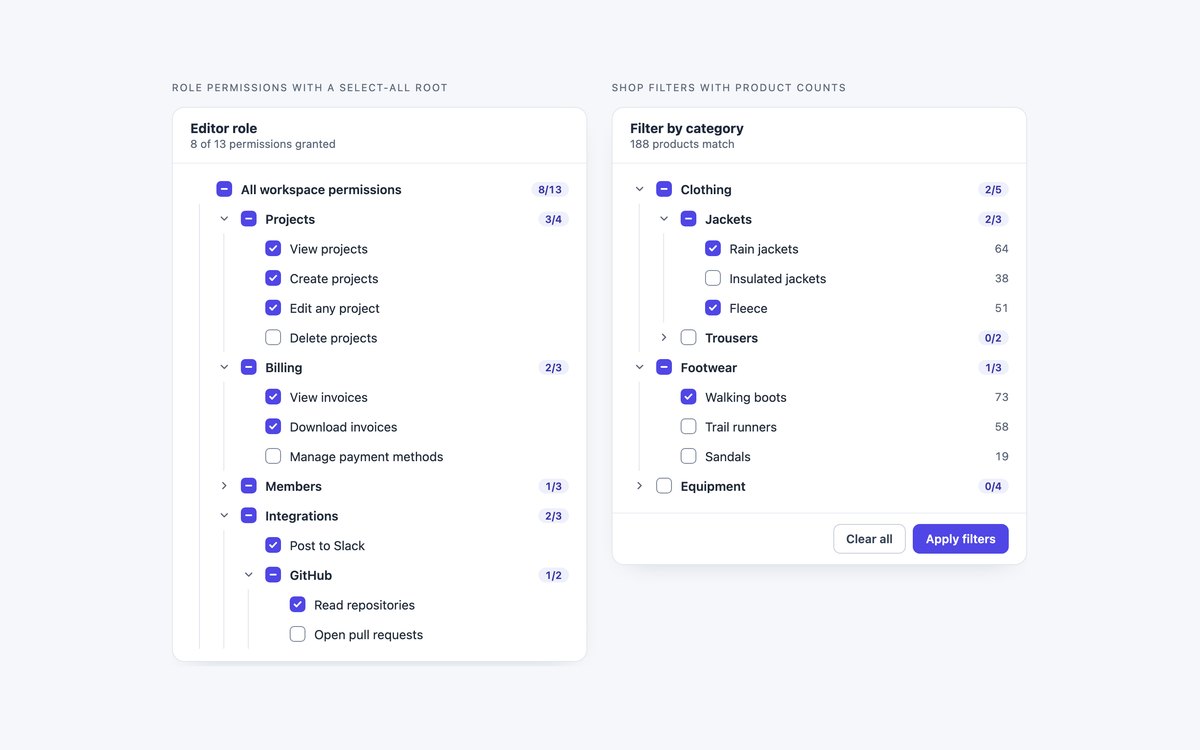Expand the Equipment category chevron
1200x750 pixels.
[x=640, y=486]
